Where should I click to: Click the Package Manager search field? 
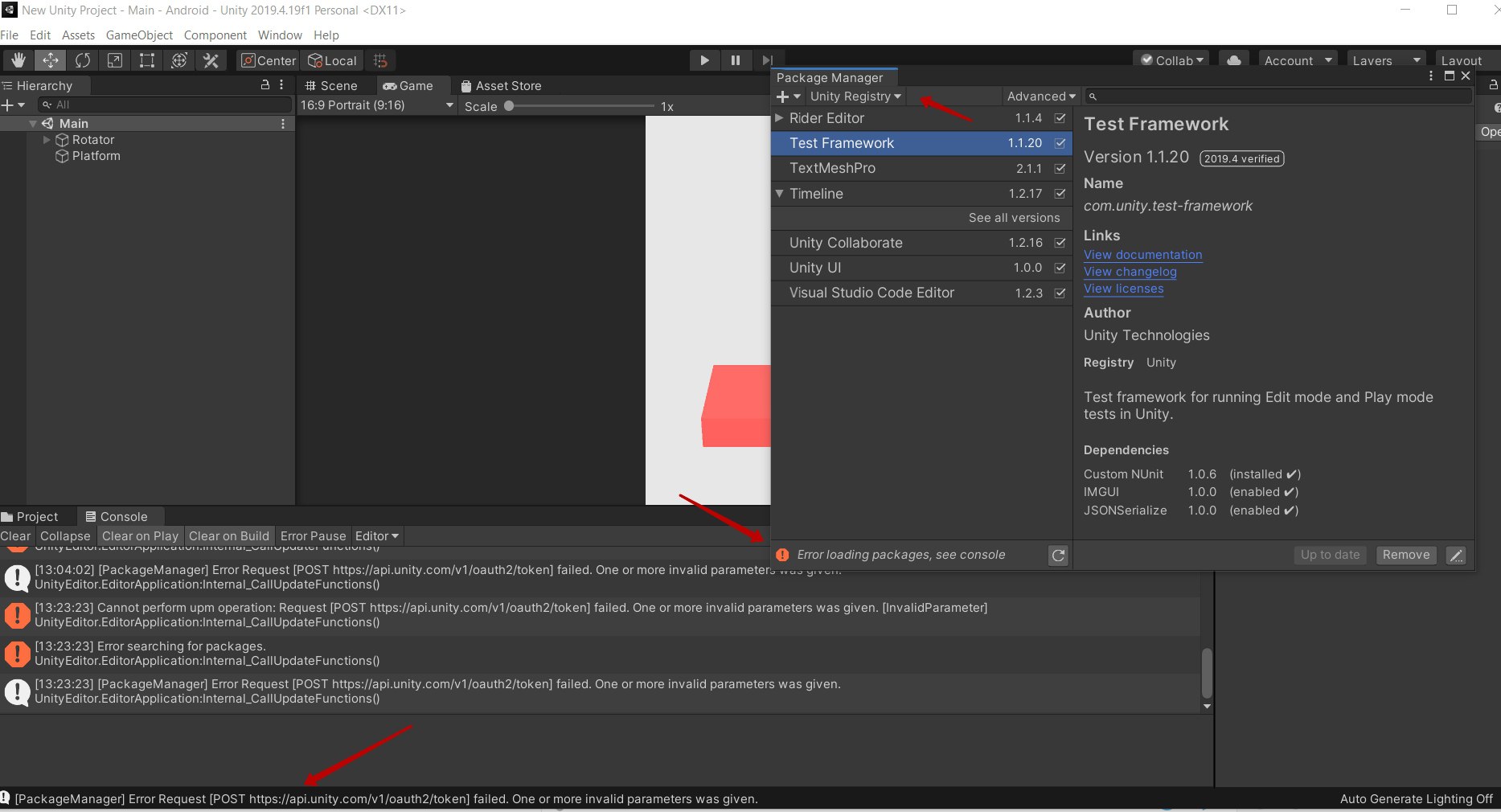pos(1278,96)
